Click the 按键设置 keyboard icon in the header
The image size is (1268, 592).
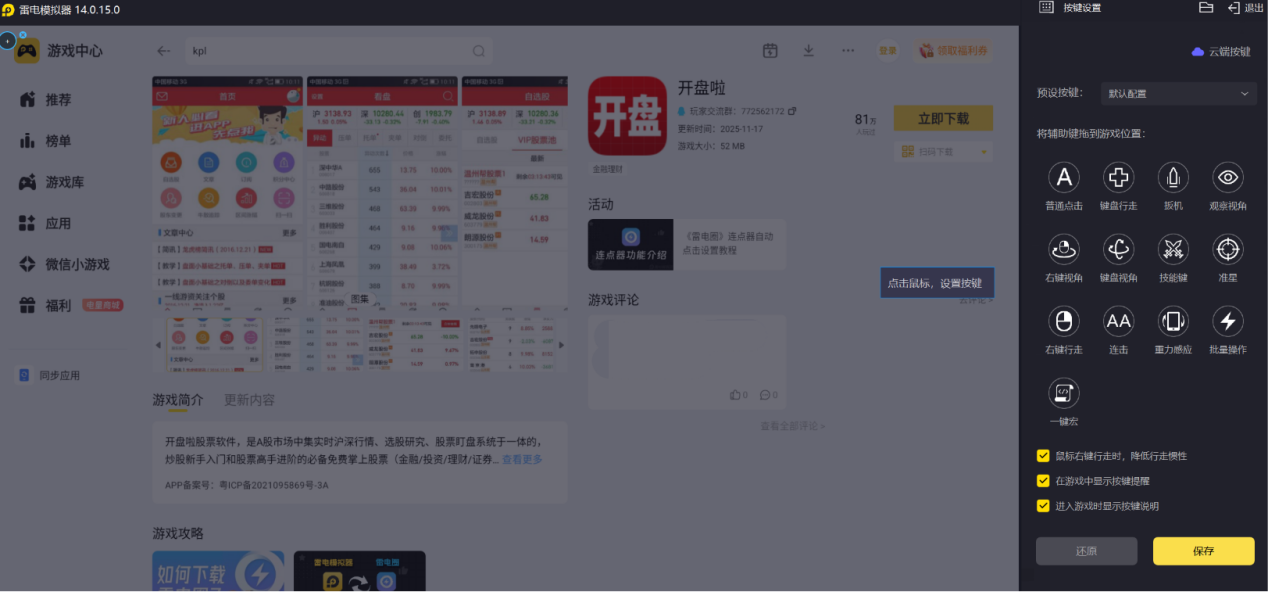pyautogui.click(x=1046, y=7)
